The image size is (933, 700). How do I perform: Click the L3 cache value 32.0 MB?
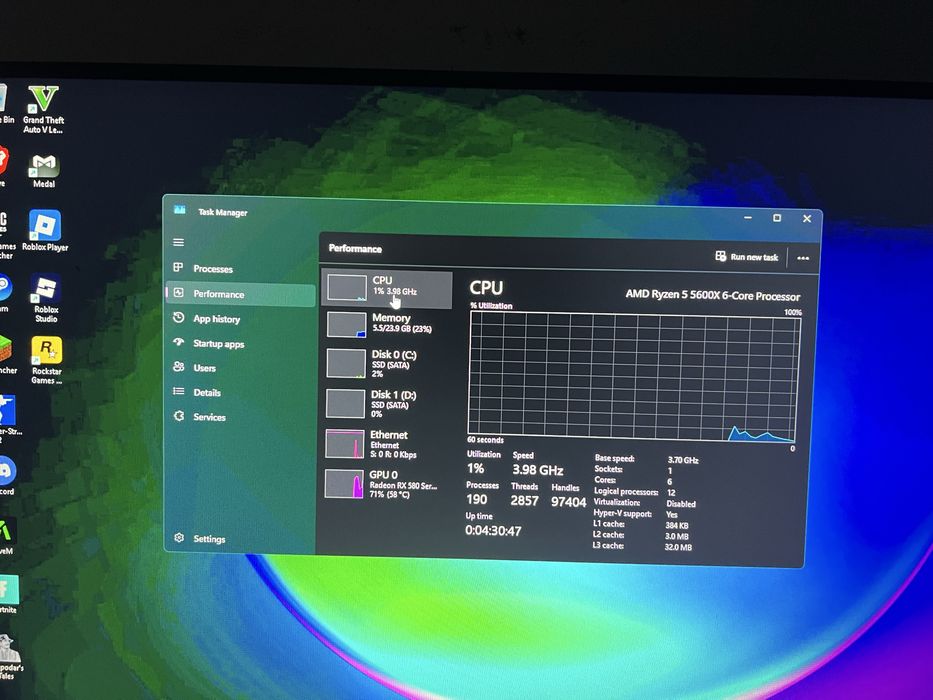tap(678, 547)
